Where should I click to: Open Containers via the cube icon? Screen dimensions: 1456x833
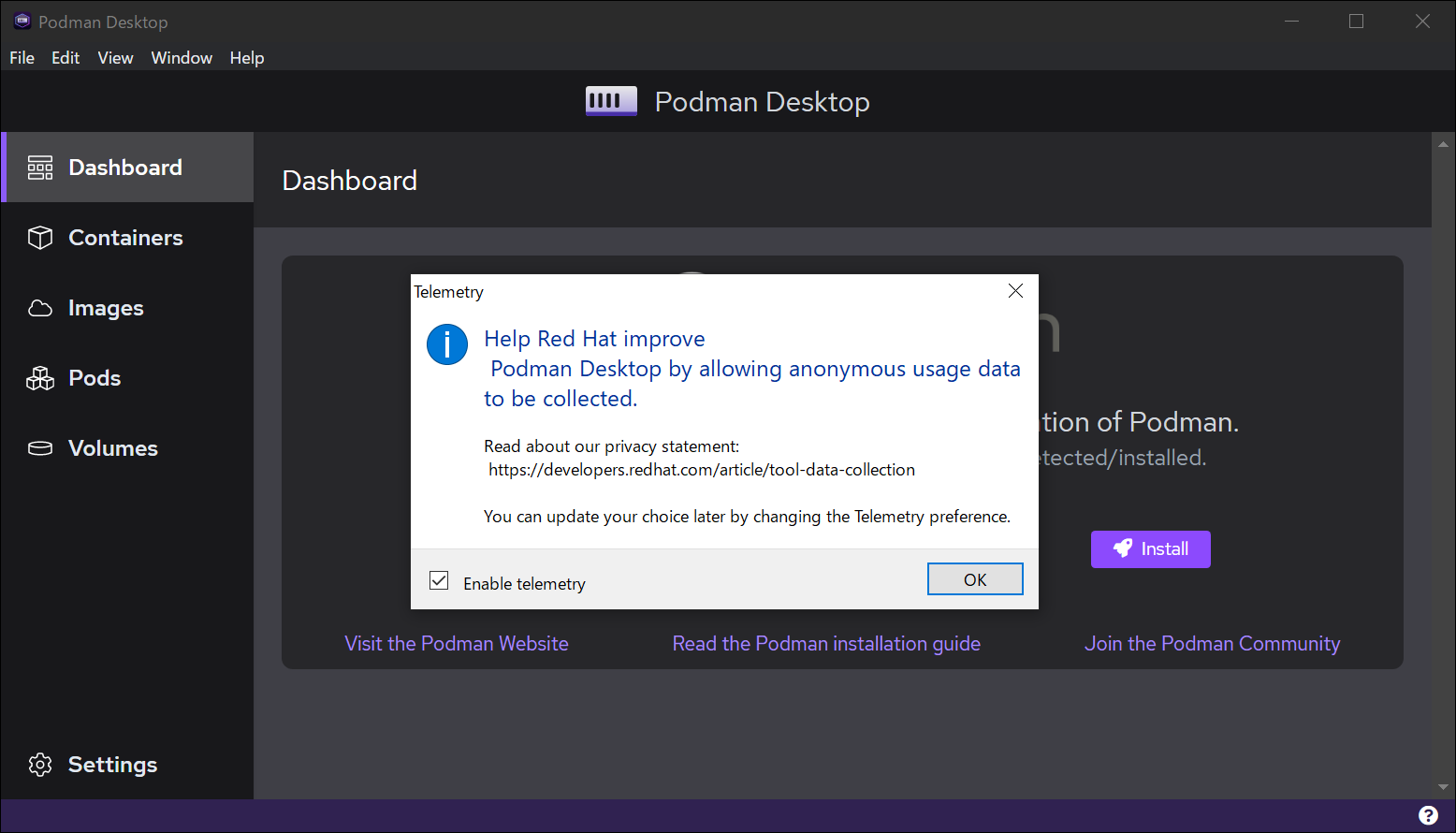pyautogui.click(x=40, y=238)
